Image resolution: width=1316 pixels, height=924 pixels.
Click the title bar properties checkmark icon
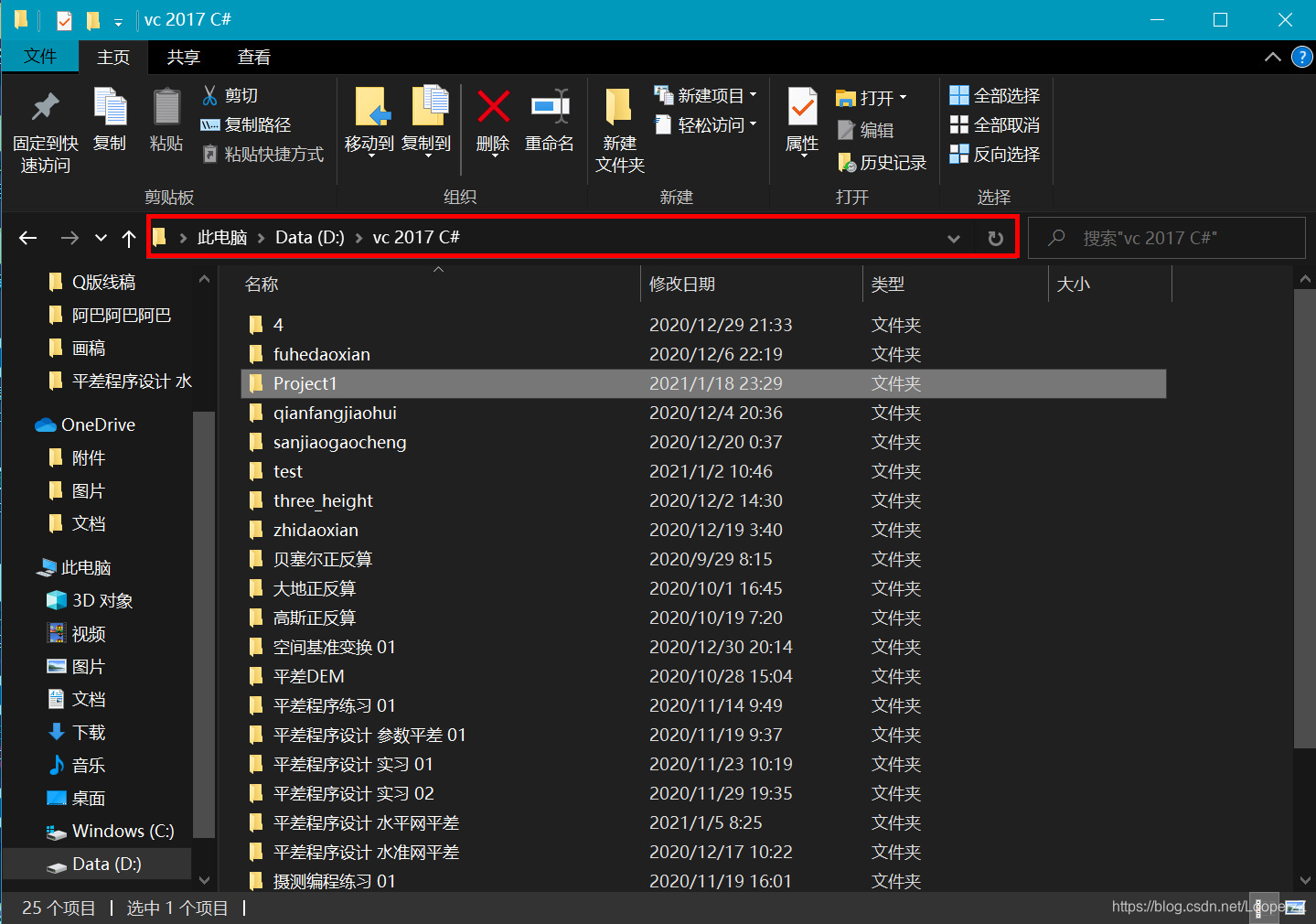(63, 20)
